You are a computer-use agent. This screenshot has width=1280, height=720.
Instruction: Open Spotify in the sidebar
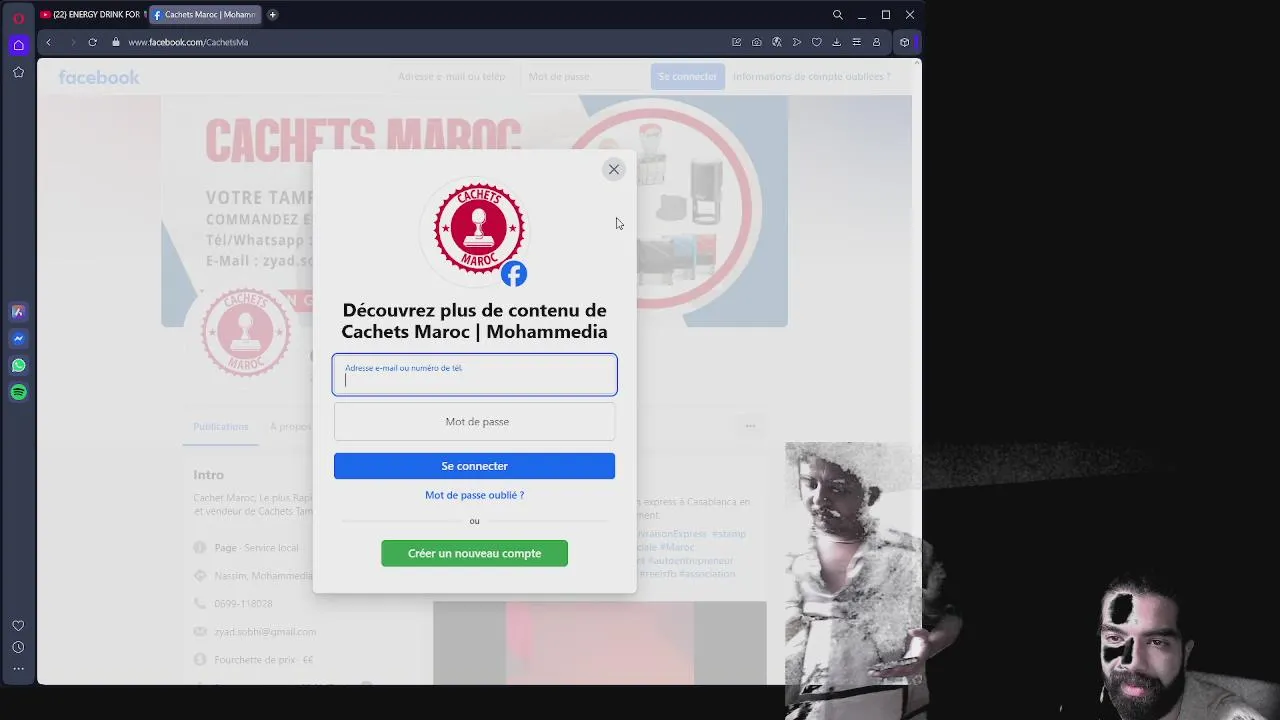coord(18,393)
